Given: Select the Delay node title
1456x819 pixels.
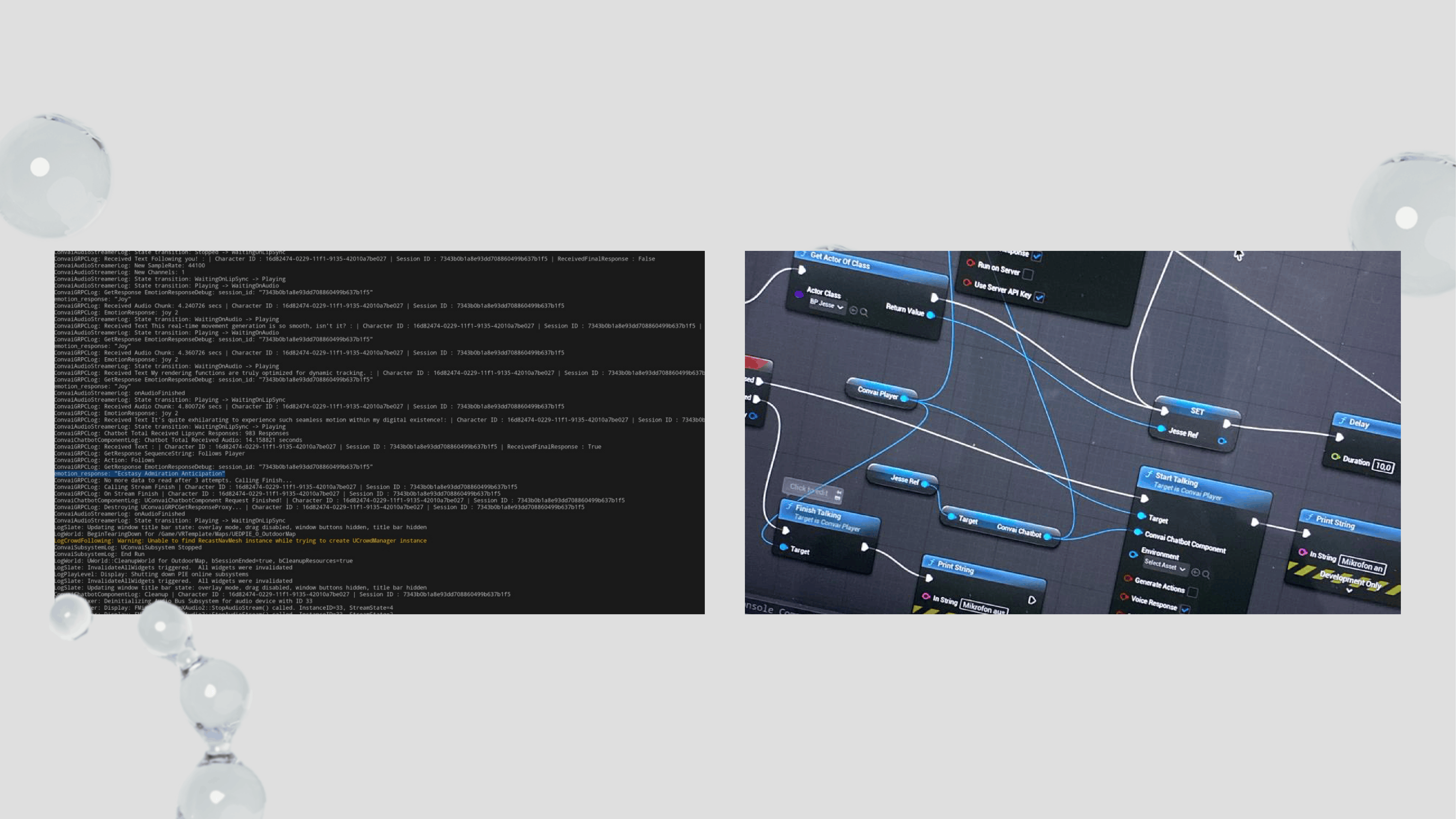Looking at the screenshot, I should click(1359, 423).
